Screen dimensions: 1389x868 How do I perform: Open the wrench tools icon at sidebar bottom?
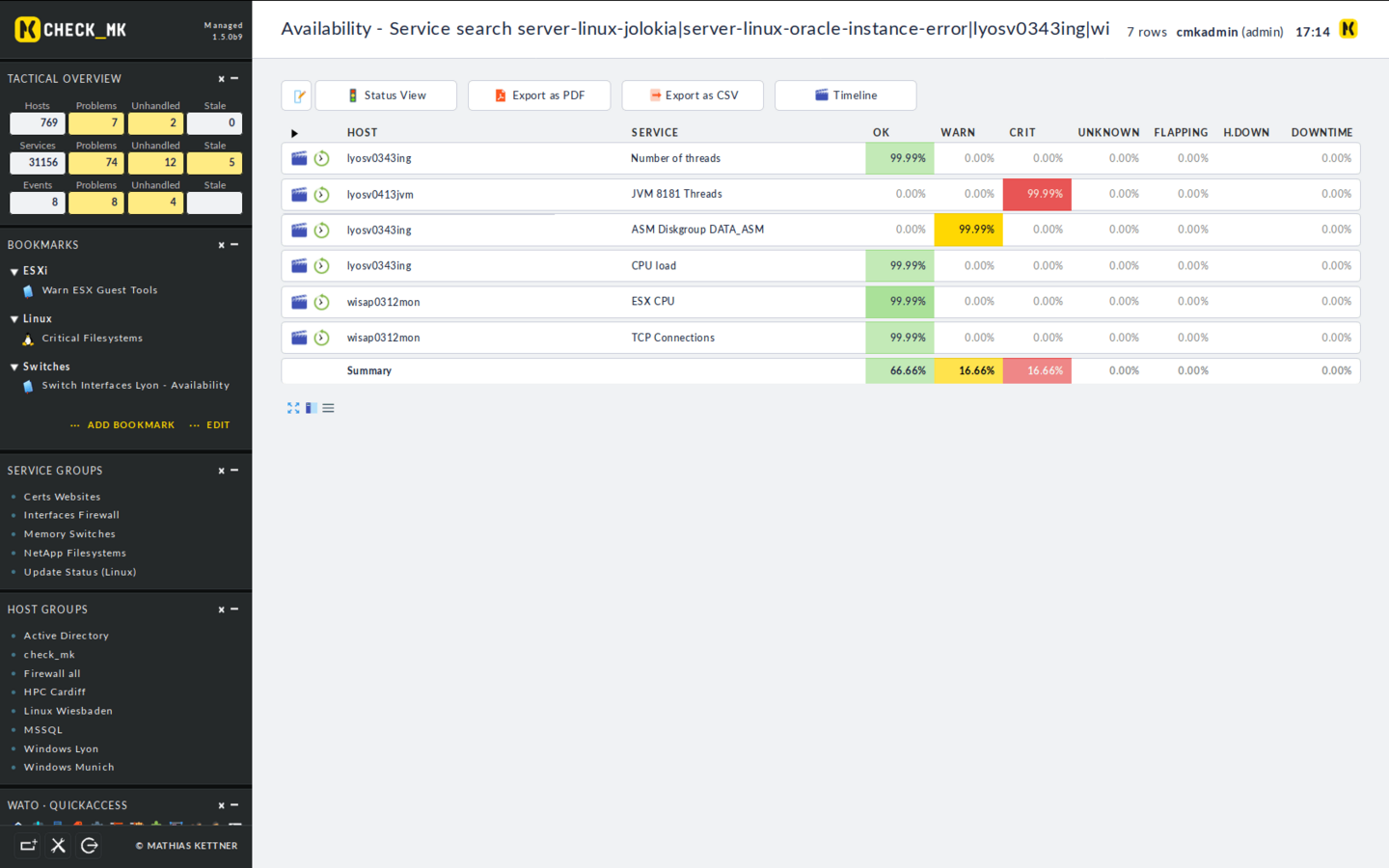(x=59, y=845)
